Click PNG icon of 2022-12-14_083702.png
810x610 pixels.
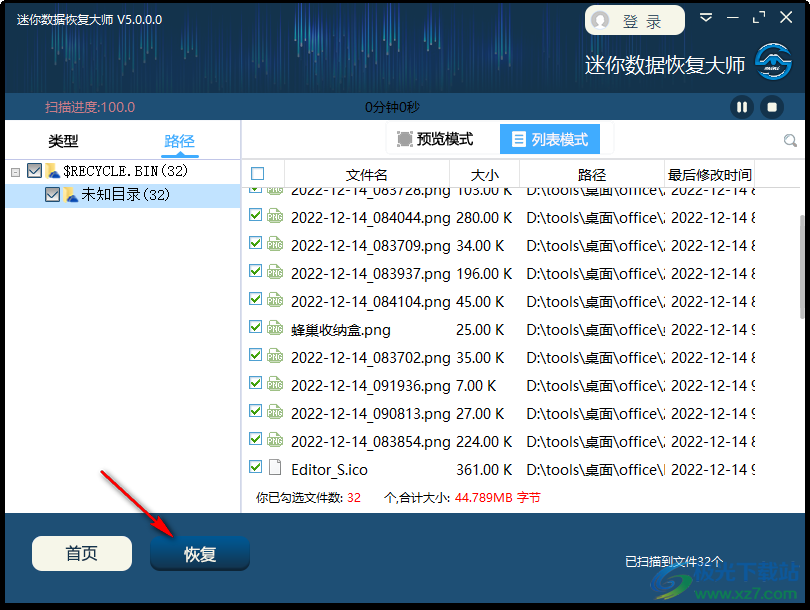[x=275, y=356]
